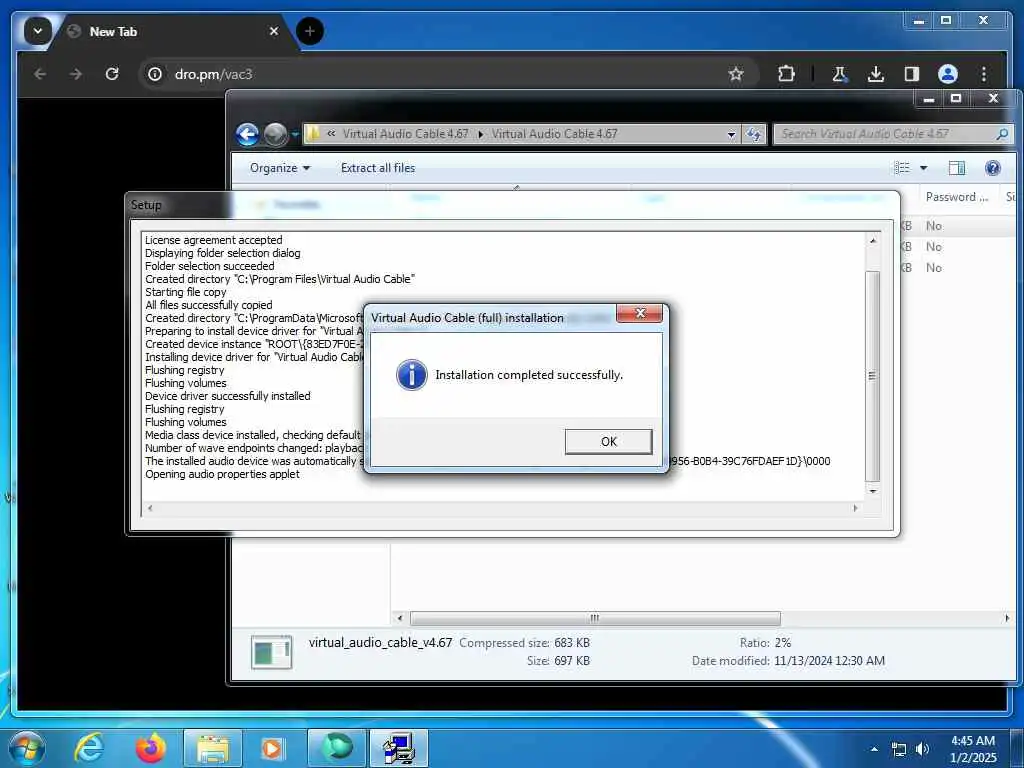The height and width of the screenshot is (768, 1024).
Task: Click the second Virtual Audio Cable 4.67 breadcrumb
Action: [x=554, y=134]
